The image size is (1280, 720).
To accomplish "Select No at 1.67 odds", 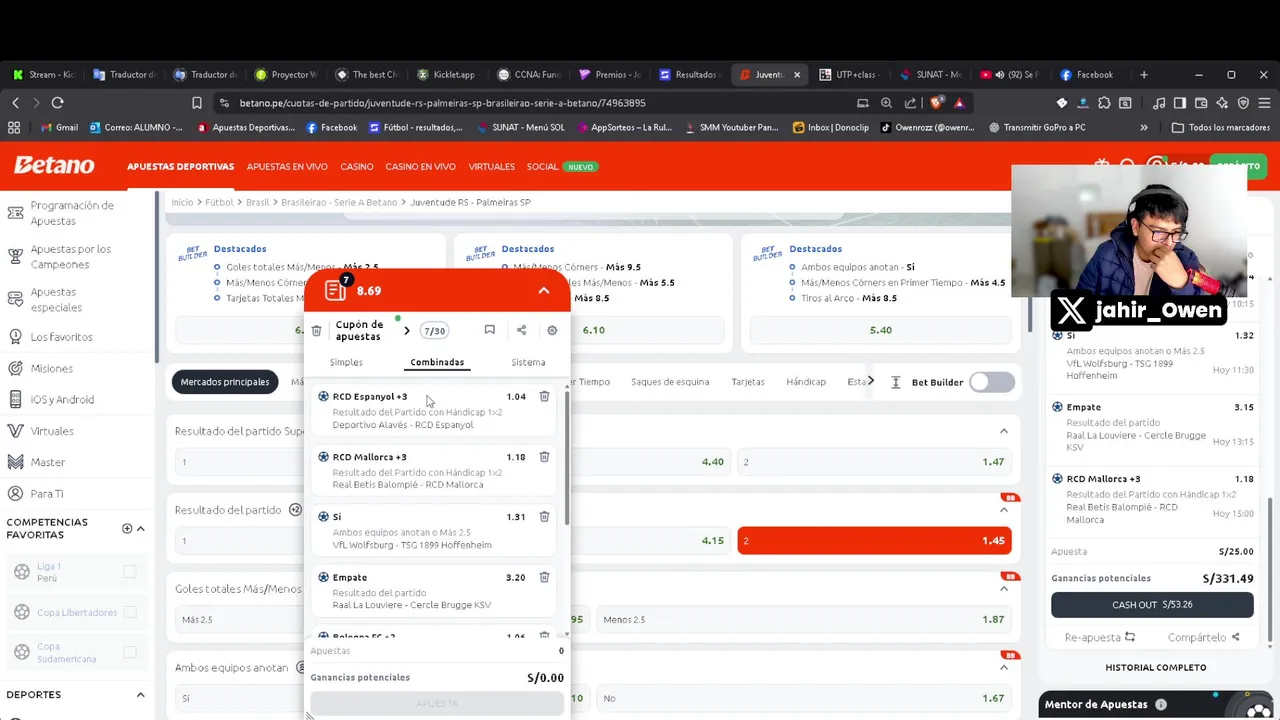I will pos(804,699).
